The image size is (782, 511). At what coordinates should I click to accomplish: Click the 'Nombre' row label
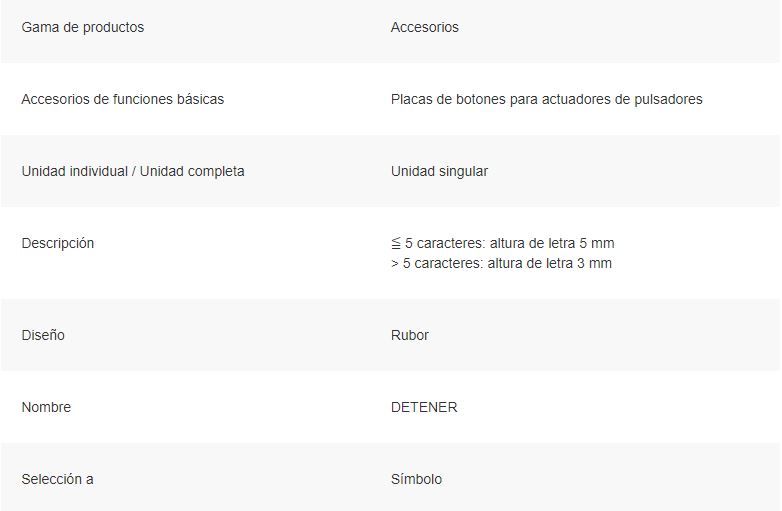tap(46, 407)
